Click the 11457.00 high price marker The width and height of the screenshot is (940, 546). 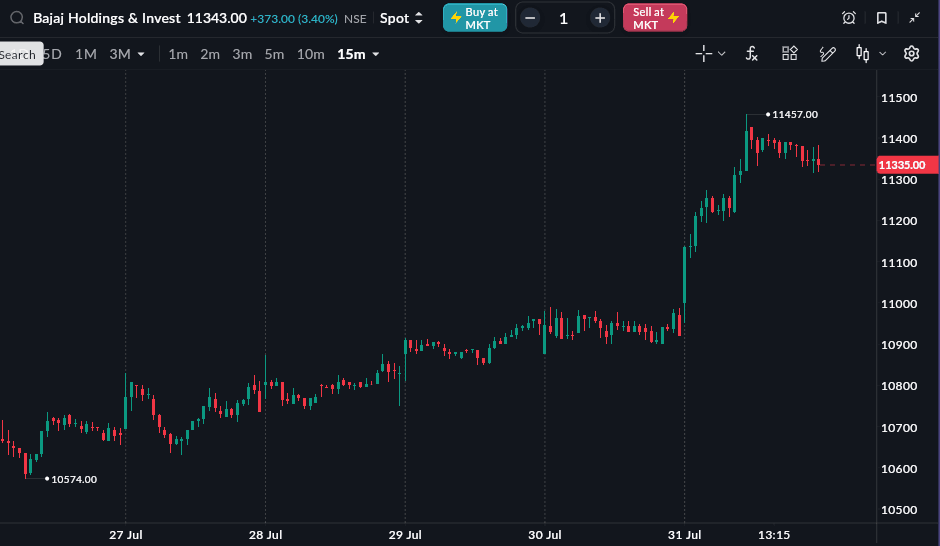click(x=794, y=114)
